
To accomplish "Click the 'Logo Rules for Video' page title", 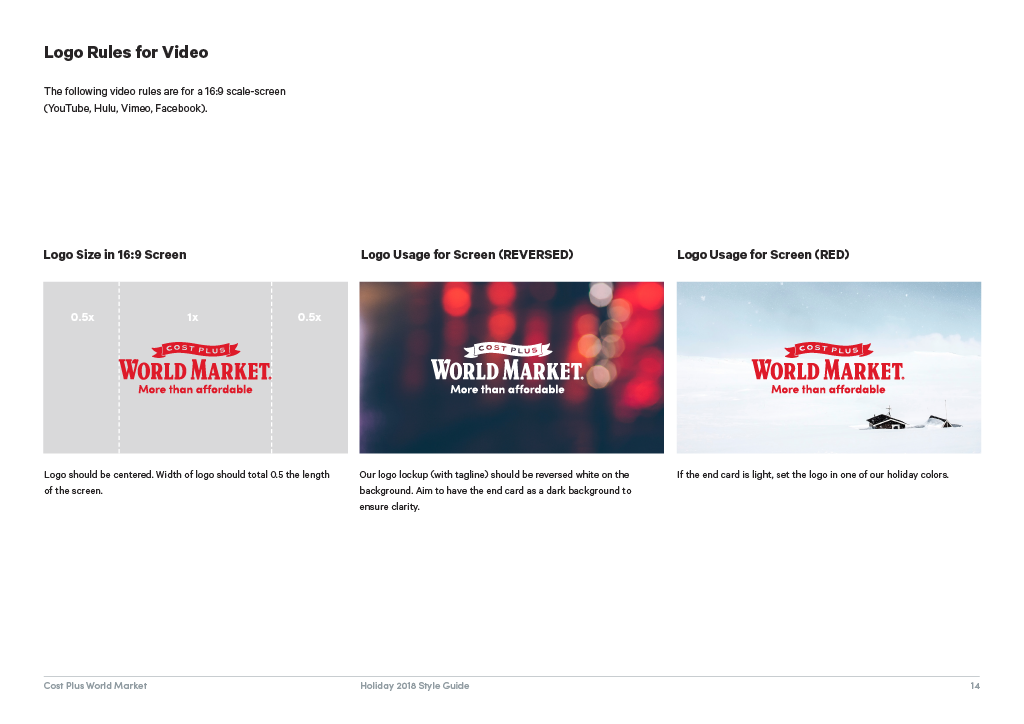I will [x=126, y=52].
